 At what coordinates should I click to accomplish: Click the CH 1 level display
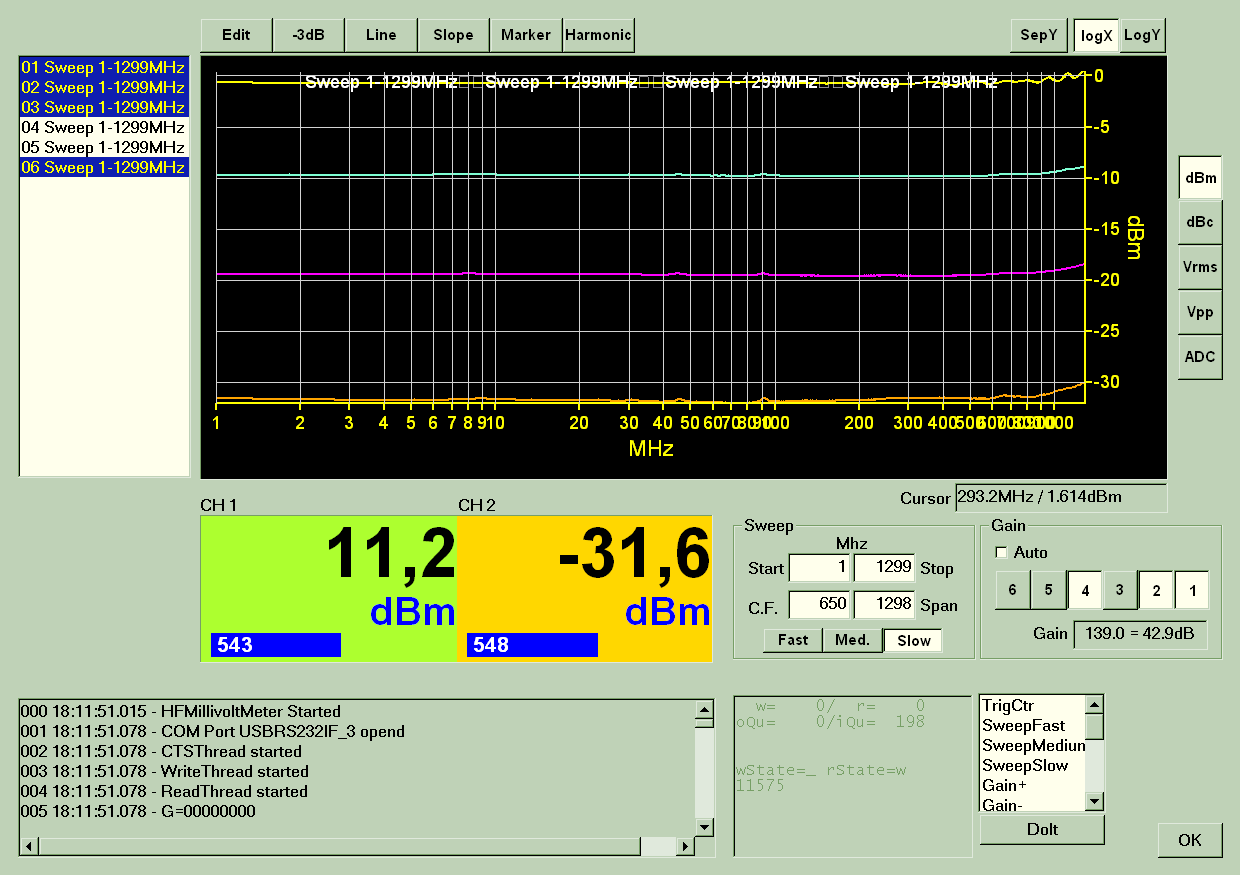329,588
